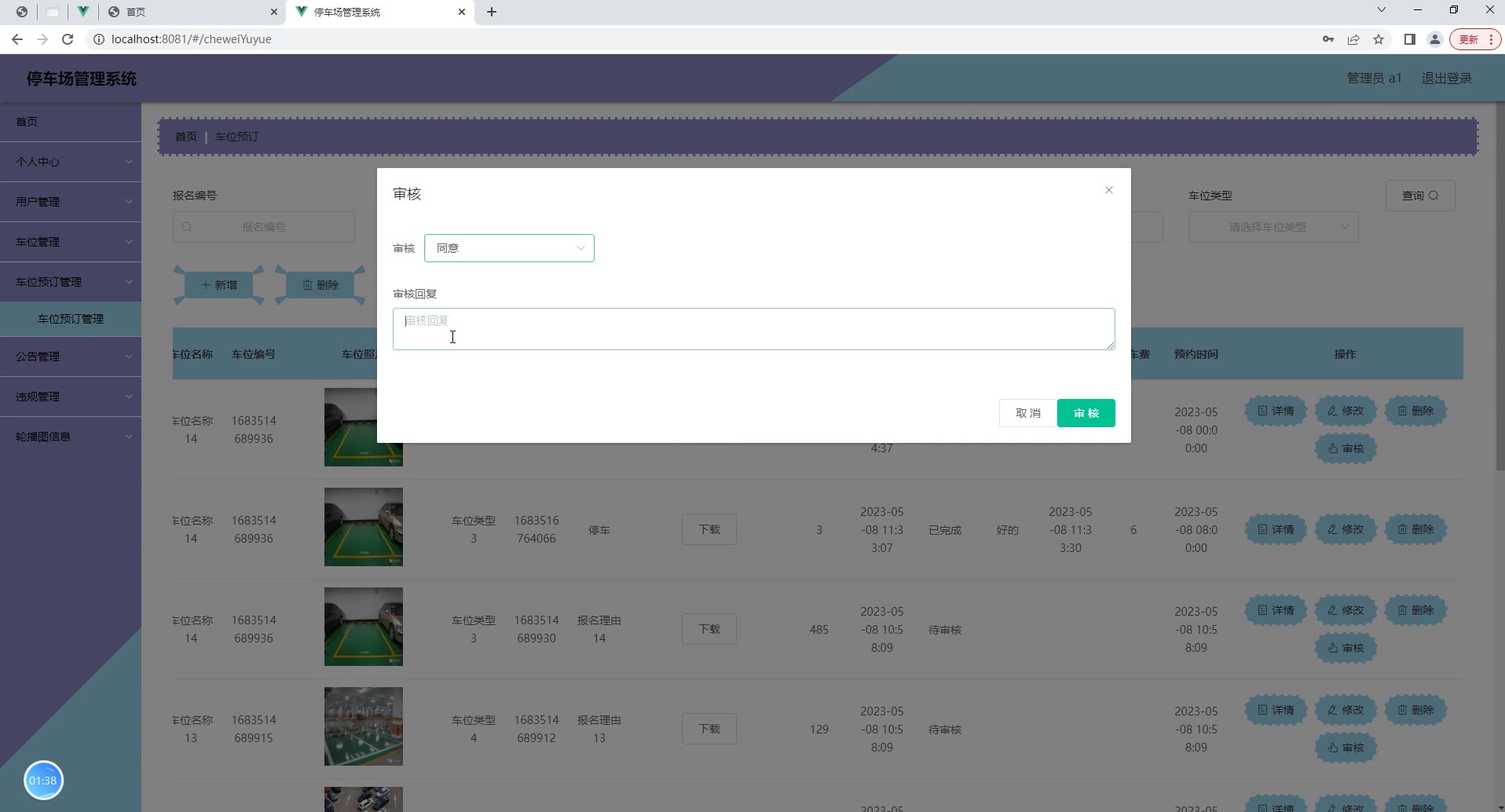Image resolution: width=1505 pixels, height=812 pixels.
Task: Expand the 个人中心 sidebar menu
Action: coord(71,162)
